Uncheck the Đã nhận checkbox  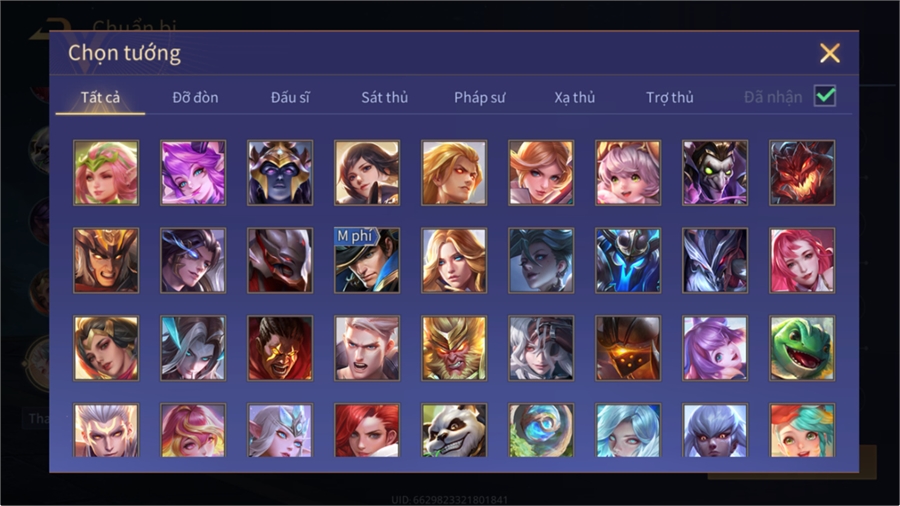pyautogui.click(x=825, y=96)
